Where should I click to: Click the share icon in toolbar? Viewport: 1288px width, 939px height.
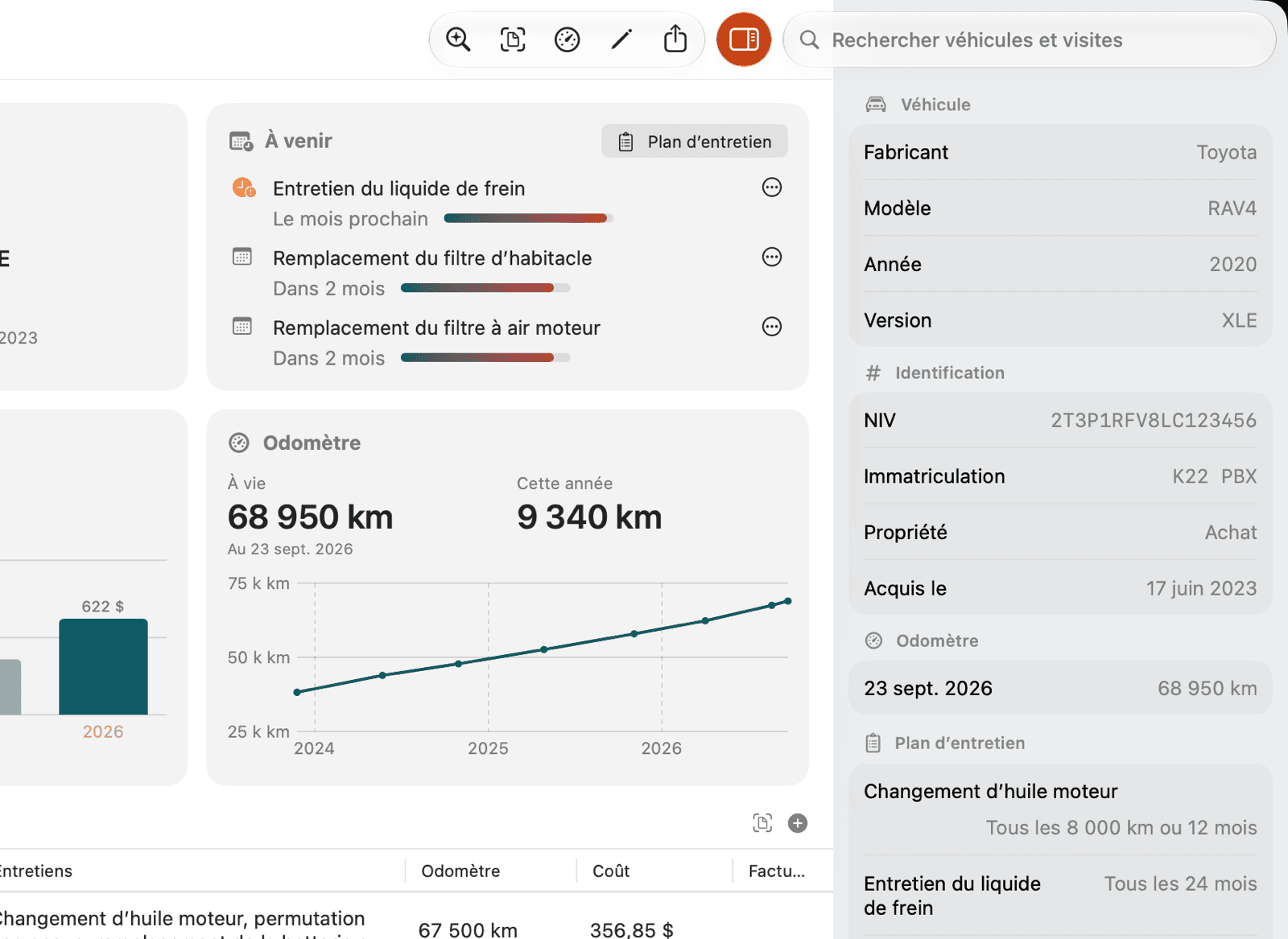click(x=675, y=39)
